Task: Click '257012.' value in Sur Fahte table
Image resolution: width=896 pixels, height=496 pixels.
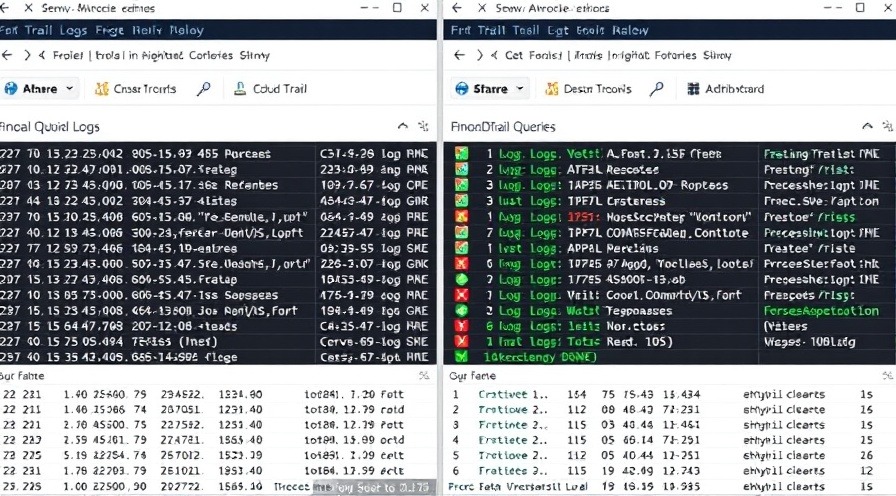Action: [181, 455]
